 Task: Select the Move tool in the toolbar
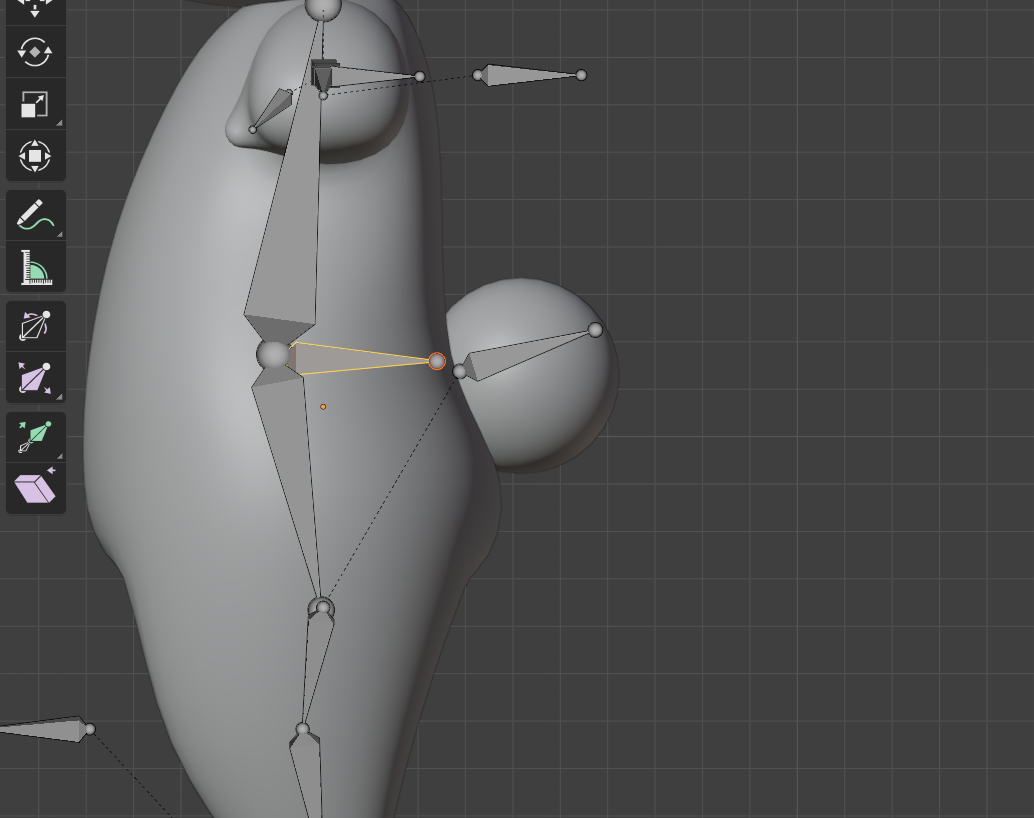click(x=36, y=9)
